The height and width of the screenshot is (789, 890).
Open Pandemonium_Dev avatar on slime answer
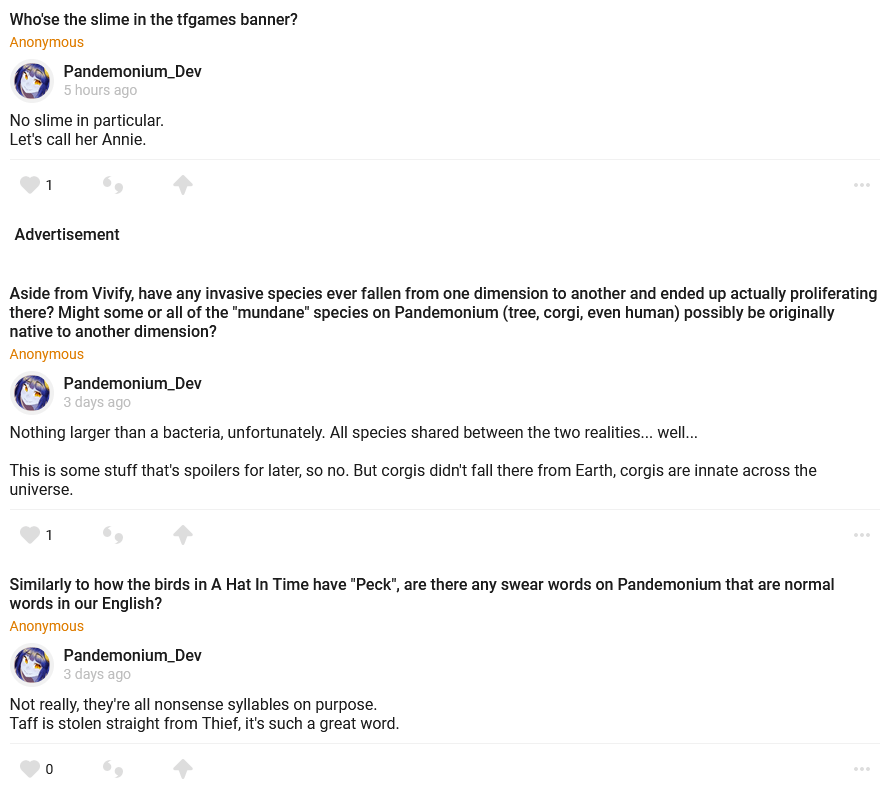[32, 81]
